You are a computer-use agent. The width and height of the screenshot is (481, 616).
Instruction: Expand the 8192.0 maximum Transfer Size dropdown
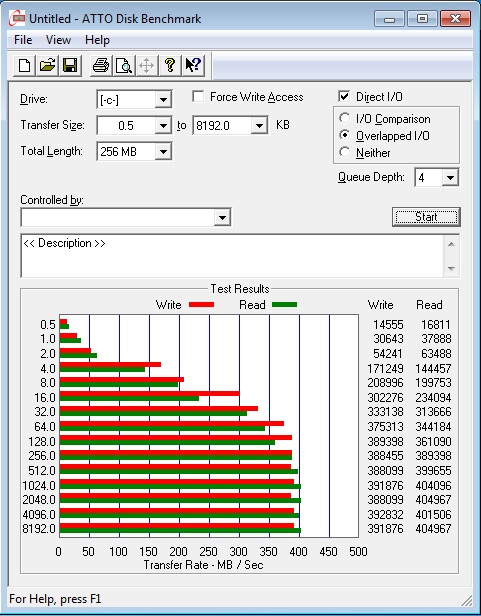(x=259, y=126)
